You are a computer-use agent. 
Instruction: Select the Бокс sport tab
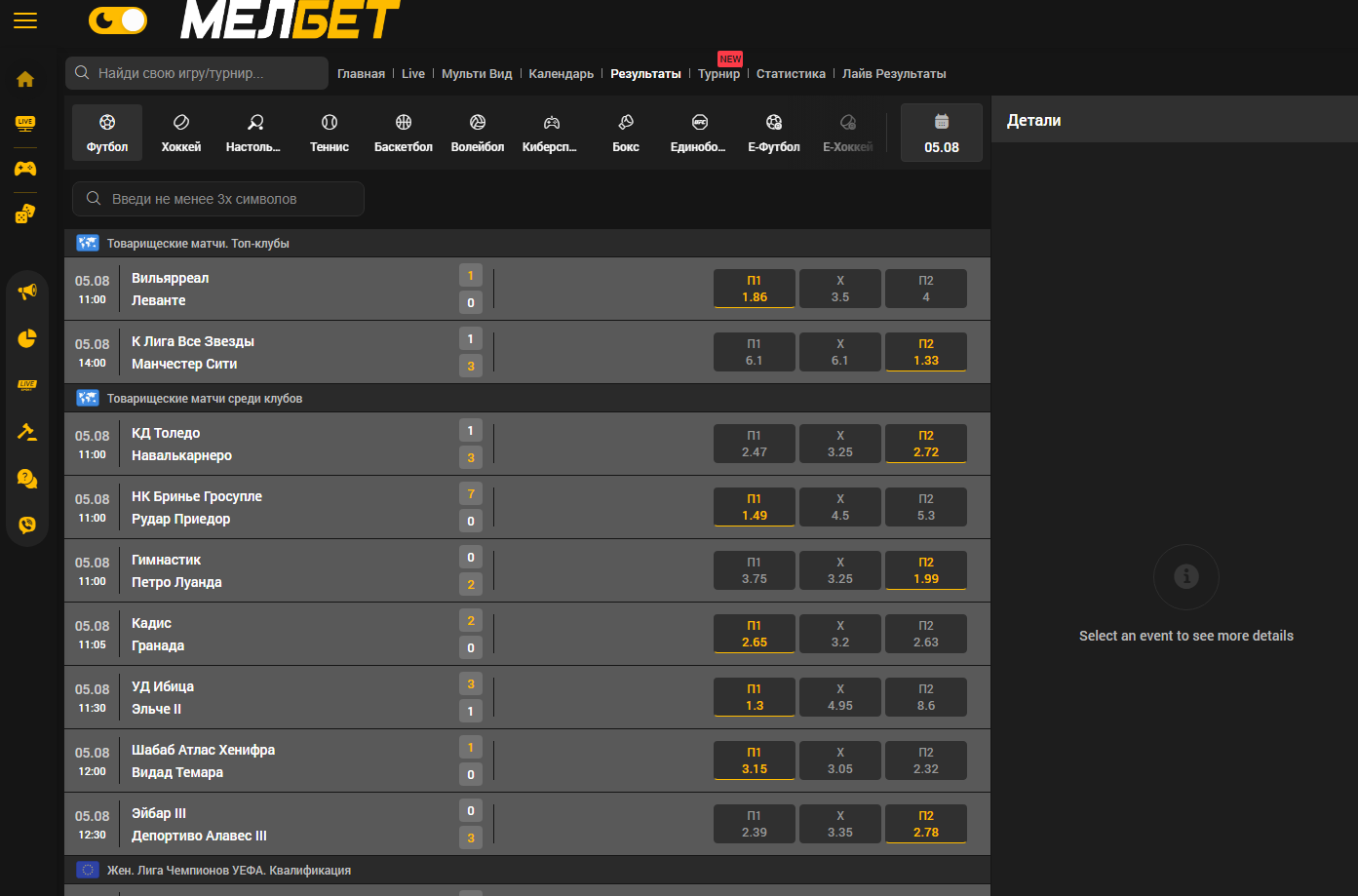pyautogui.click(x=626, y=133)
